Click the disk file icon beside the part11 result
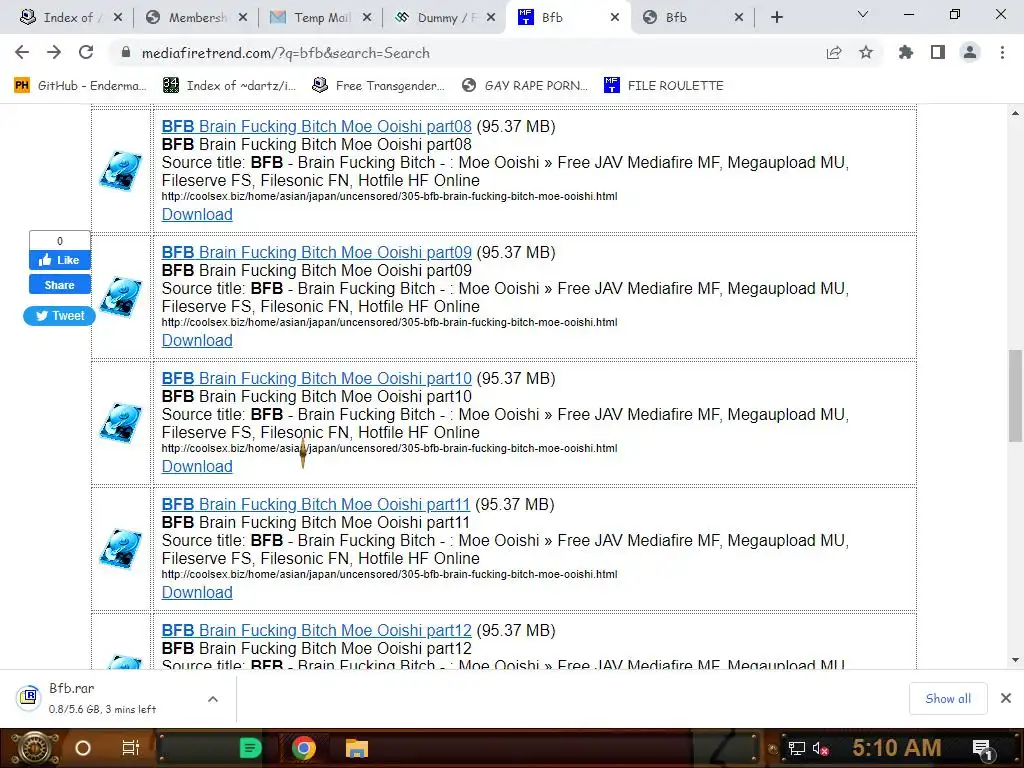Image resolution: width=1024 pixels, height=768 pixels. [x=121, y=549]
